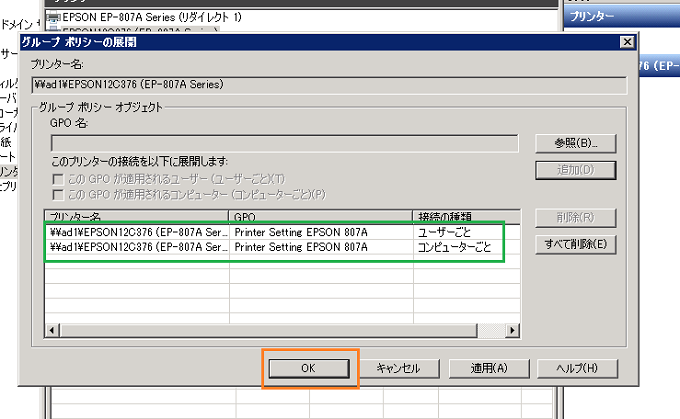This screenshot has width=680, height=419.
Task: Click the GPO 名 input field
Action: coord(284,144)
